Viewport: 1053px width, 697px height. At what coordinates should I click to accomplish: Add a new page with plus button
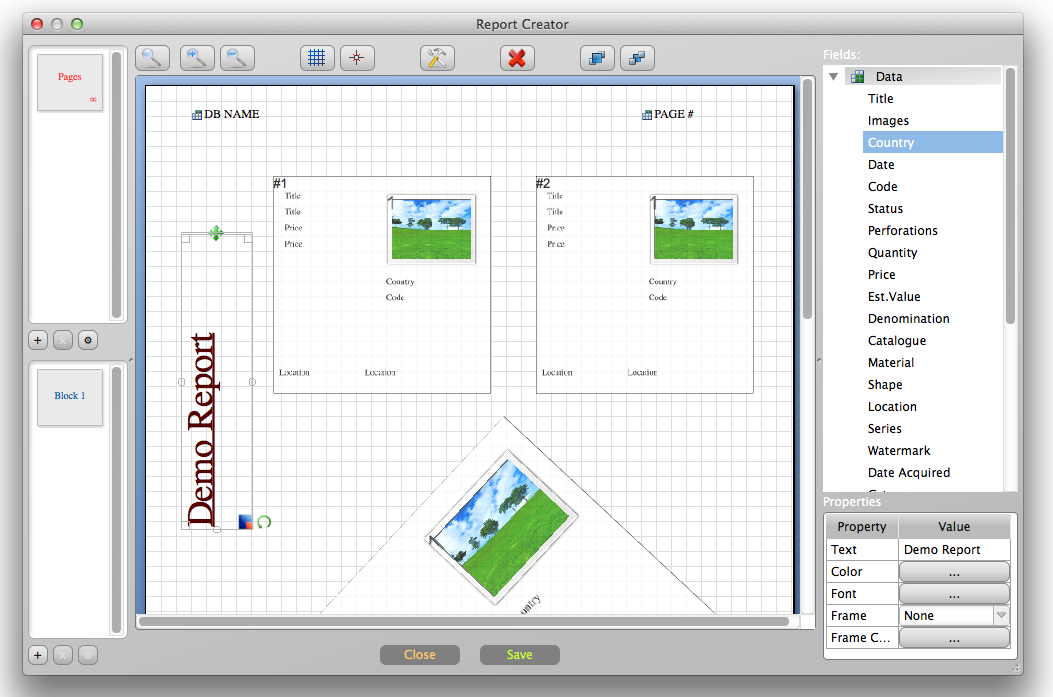pyautogui.click(x=38, y=340)
